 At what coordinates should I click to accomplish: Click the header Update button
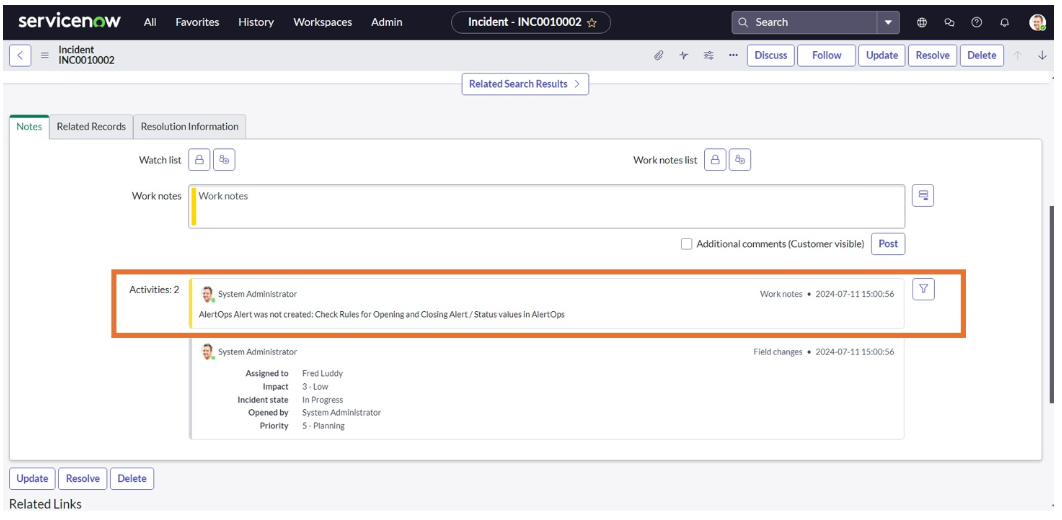(882, 56)
